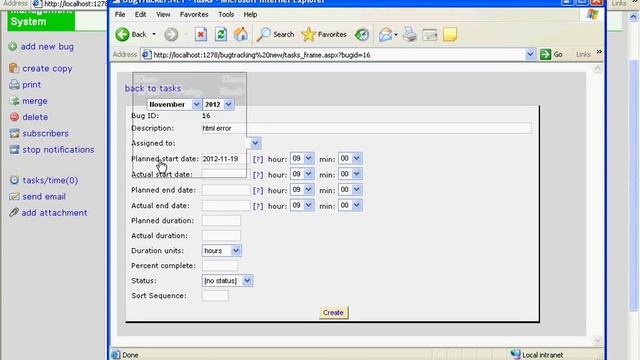
Task: Open Planned start date min dropdown
Action: [350, 158]
